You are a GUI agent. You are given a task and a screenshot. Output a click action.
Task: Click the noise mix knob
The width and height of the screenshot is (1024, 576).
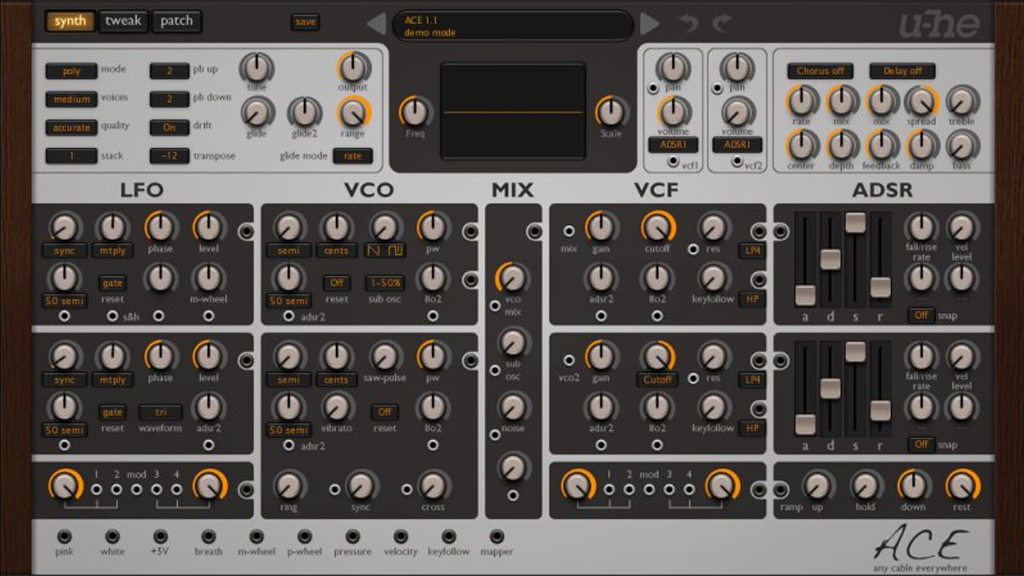pyautogui.click(x=513, y=408)
